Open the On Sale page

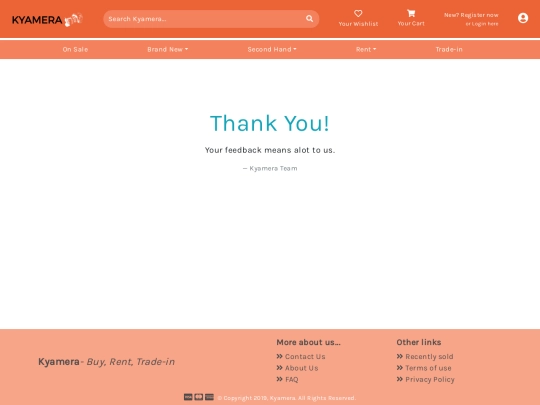pyautogui.click(x=75, y=49)
